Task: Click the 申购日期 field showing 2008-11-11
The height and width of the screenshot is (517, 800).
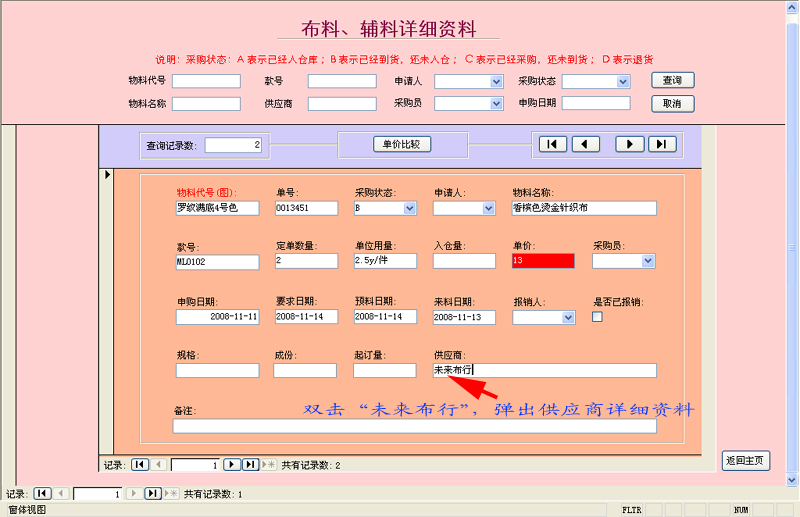Action: tap(217, 317)
